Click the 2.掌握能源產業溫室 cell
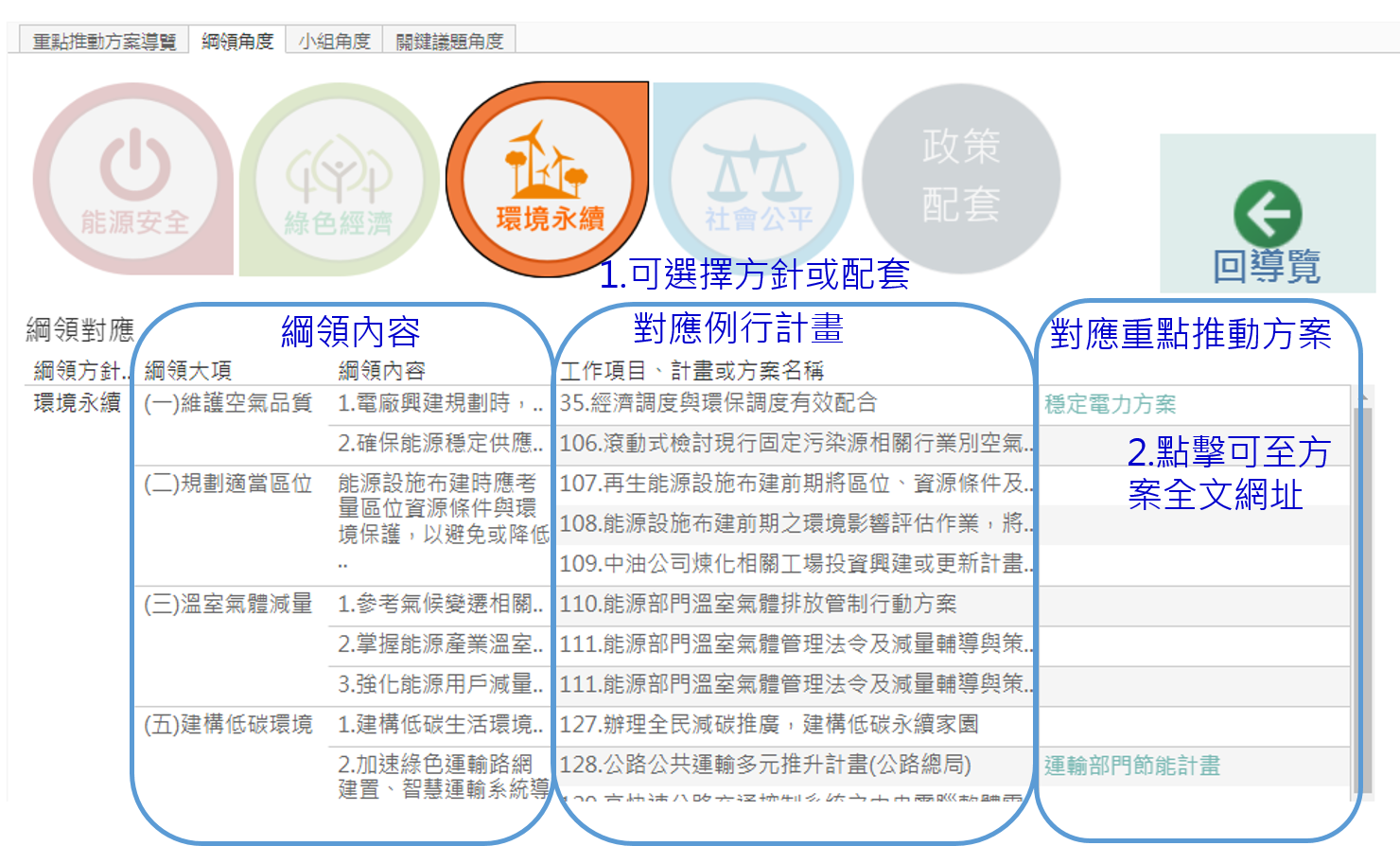The height and width of the screenshot is (846, 1400). click(x=441, y=644)
